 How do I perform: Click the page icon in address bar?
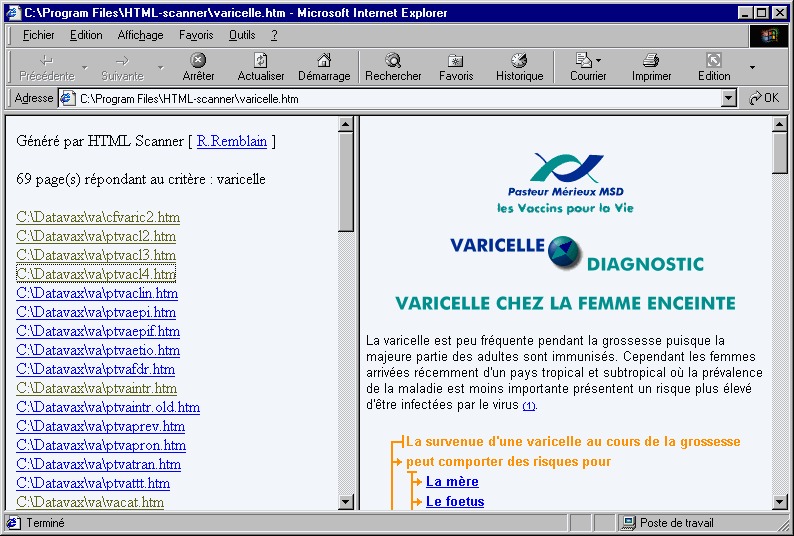(x=67, y=98)
